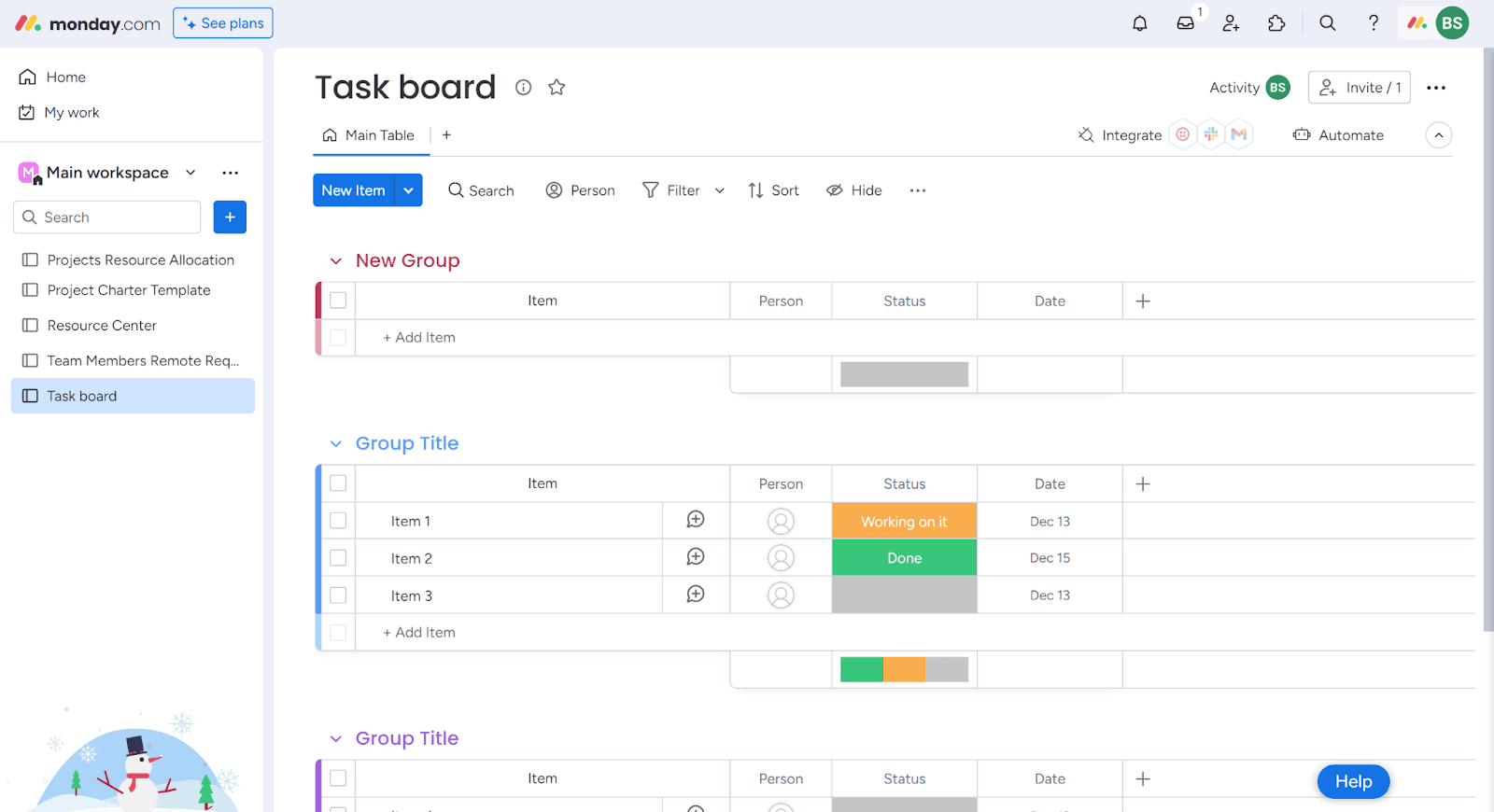
Task: Check the Item 1 checkbox
Action: click(338, 521)
